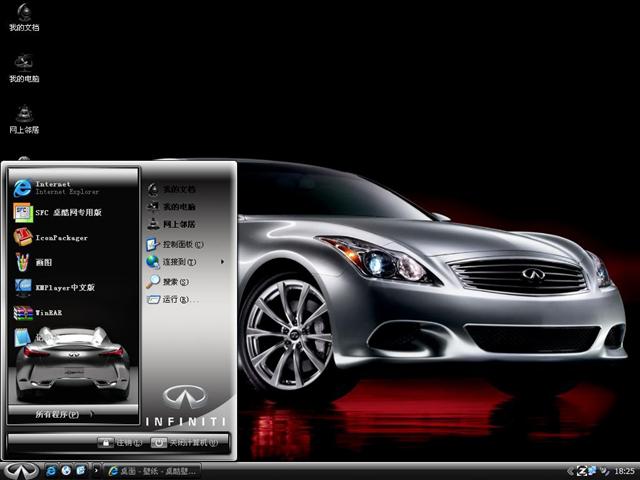Click the 18:25 taskbar clock
Viewport: 640px width, 480px height.
point(624,471)
